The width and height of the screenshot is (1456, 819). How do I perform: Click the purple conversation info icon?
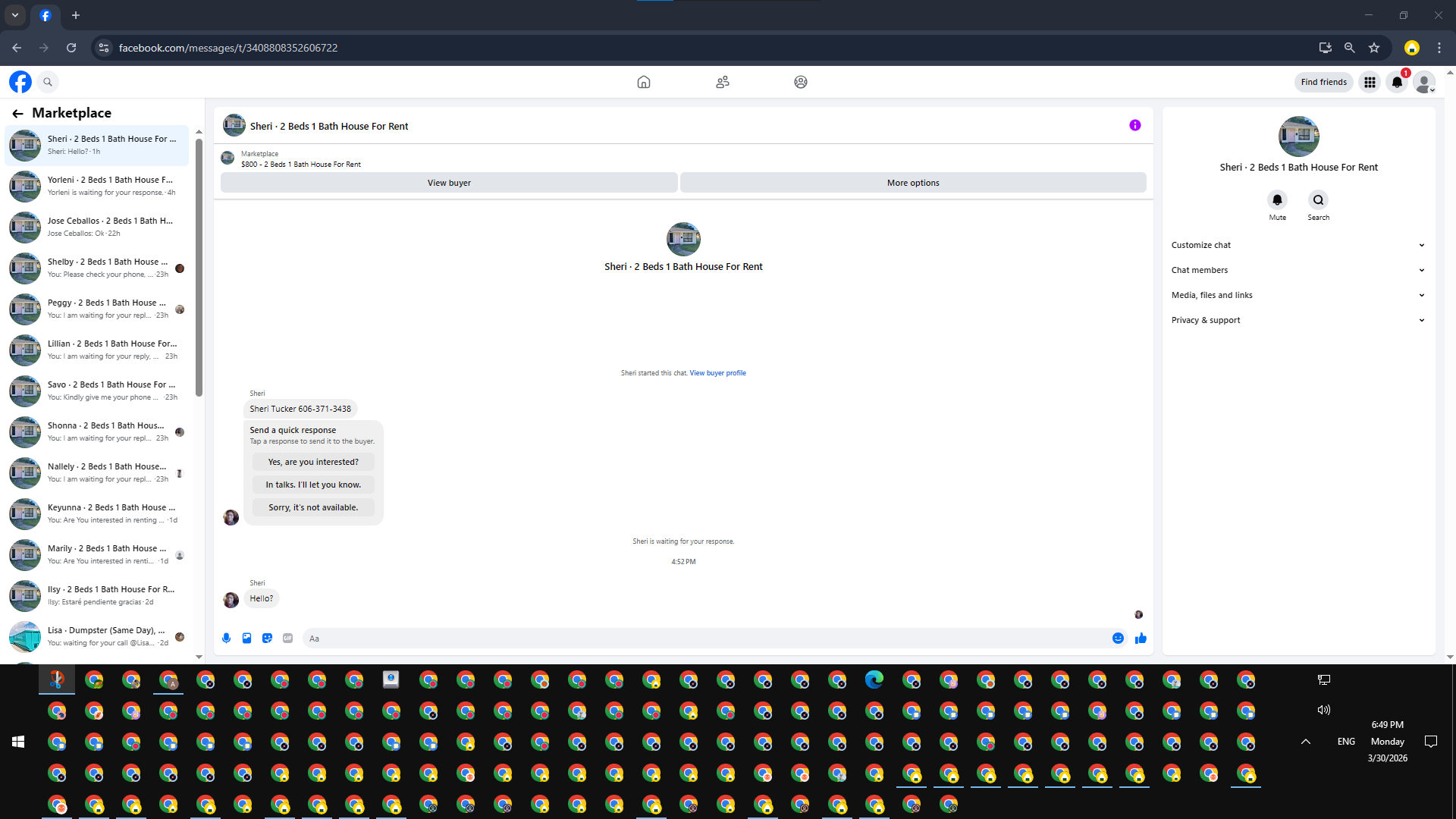tap(1134, 125)
